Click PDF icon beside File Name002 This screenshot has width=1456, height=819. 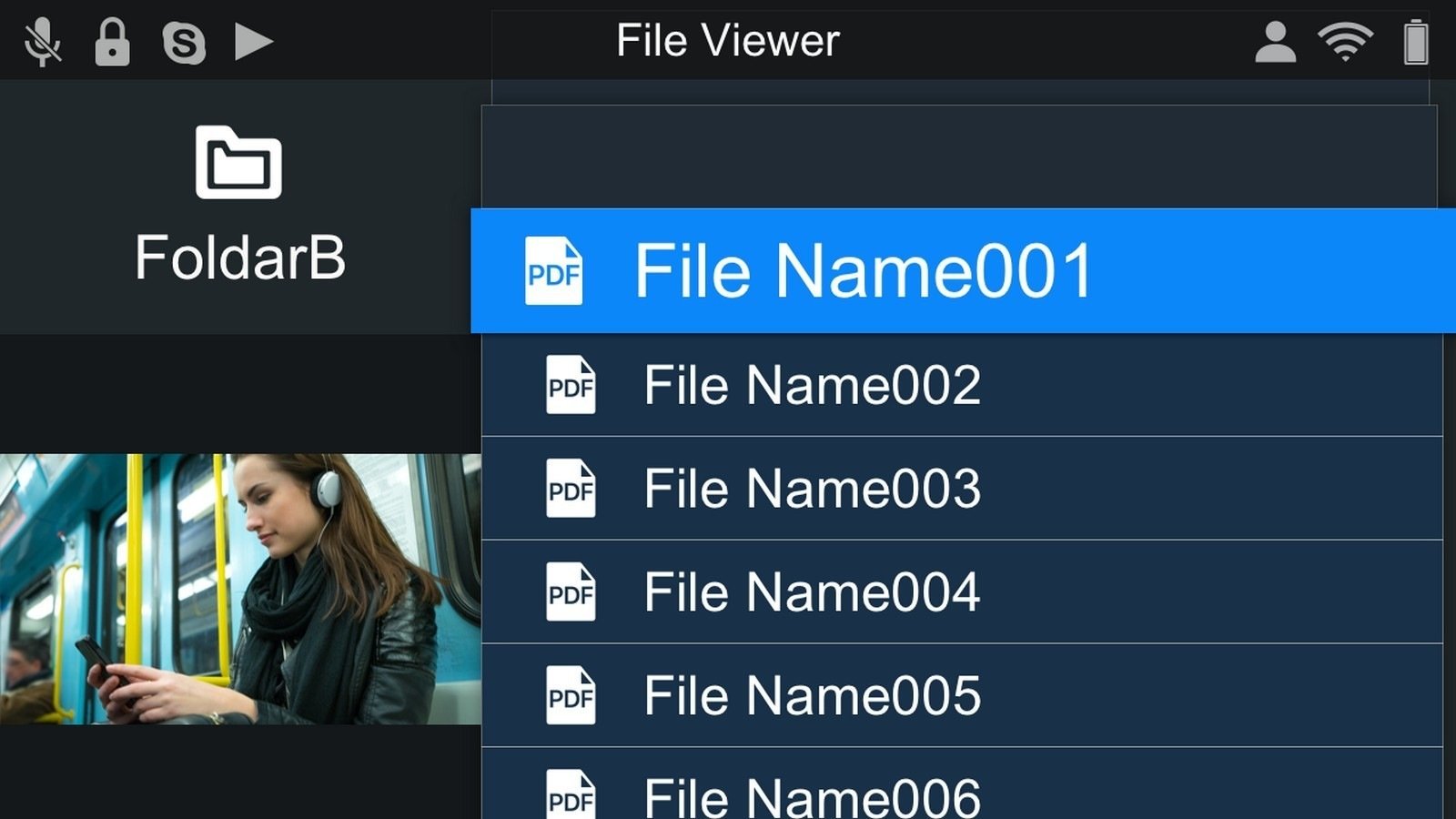[571, 385]
